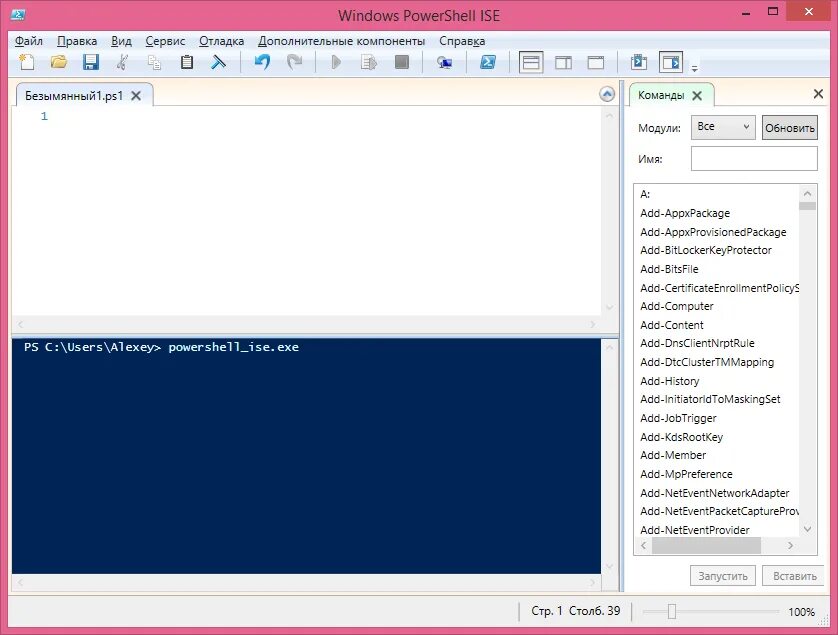Clear console pane icon
This screenshot has width=838, height=635.
point(219,63)
